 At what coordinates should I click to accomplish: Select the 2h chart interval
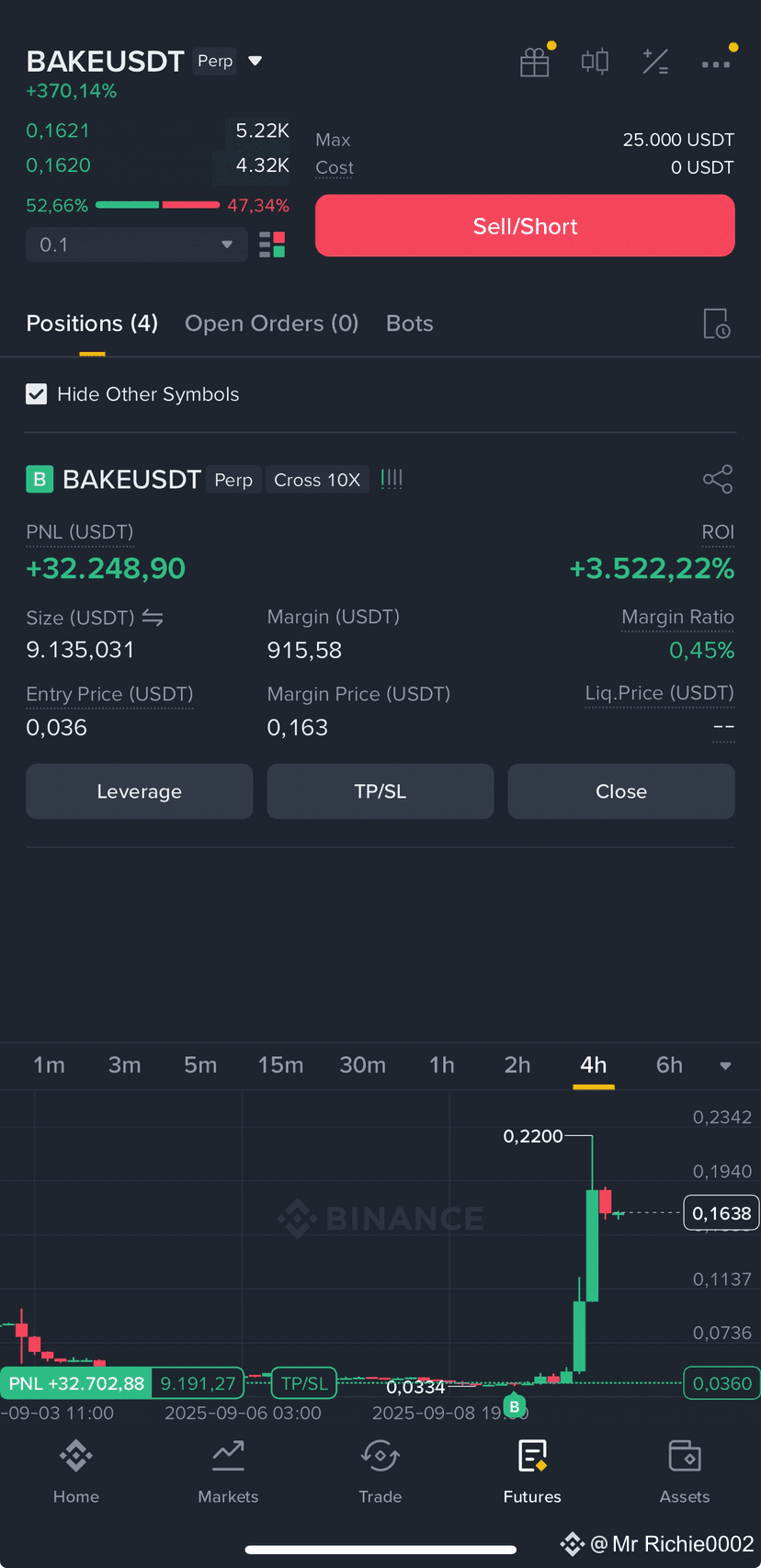coord(517,1065)
